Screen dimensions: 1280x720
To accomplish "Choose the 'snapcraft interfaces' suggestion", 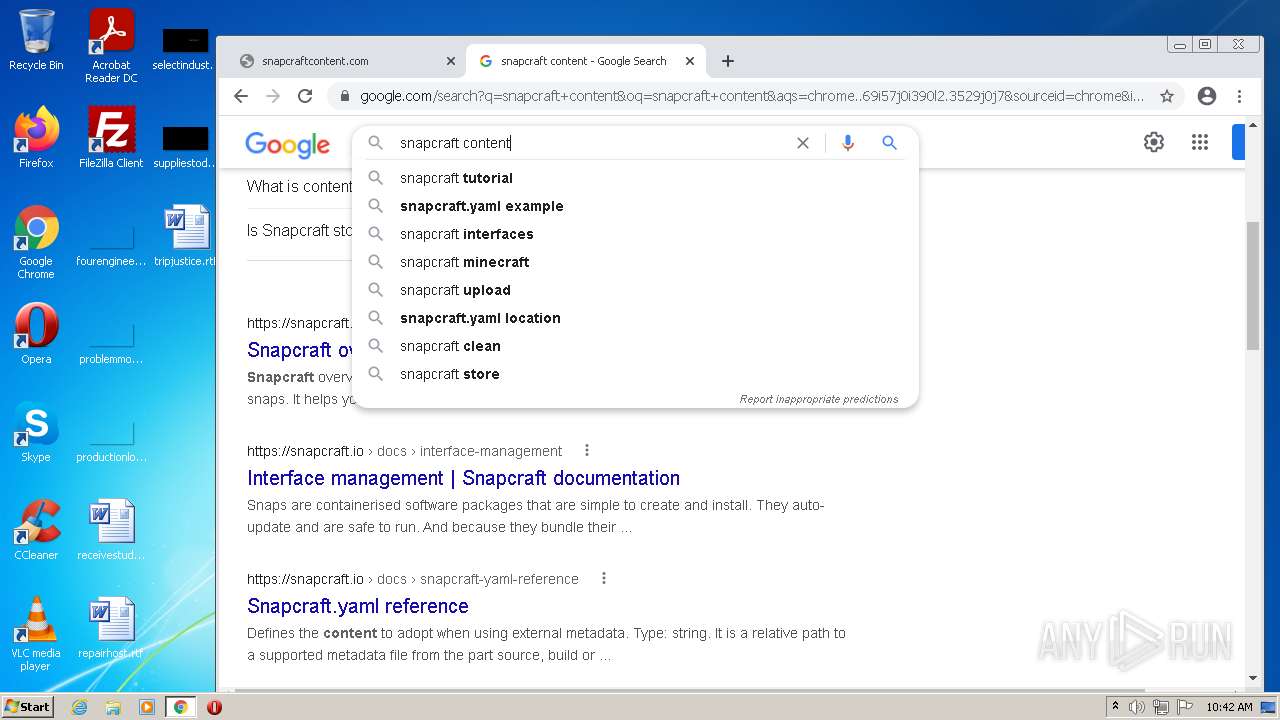I will 635,234.
